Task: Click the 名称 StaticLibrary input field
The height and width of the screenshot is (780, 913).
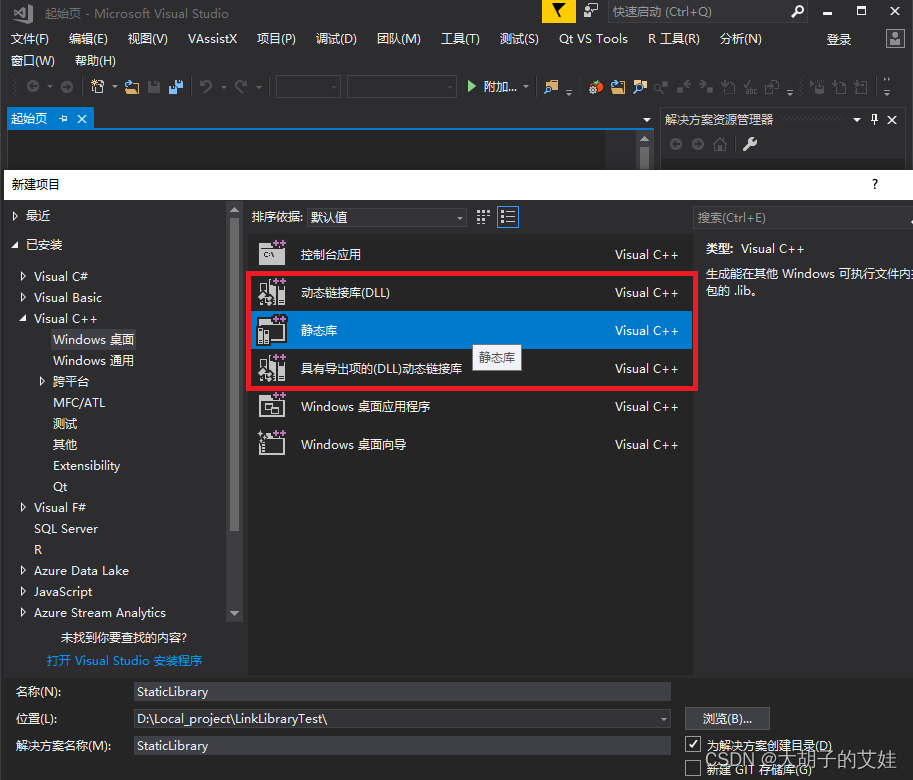Action: tap(402, 692)
